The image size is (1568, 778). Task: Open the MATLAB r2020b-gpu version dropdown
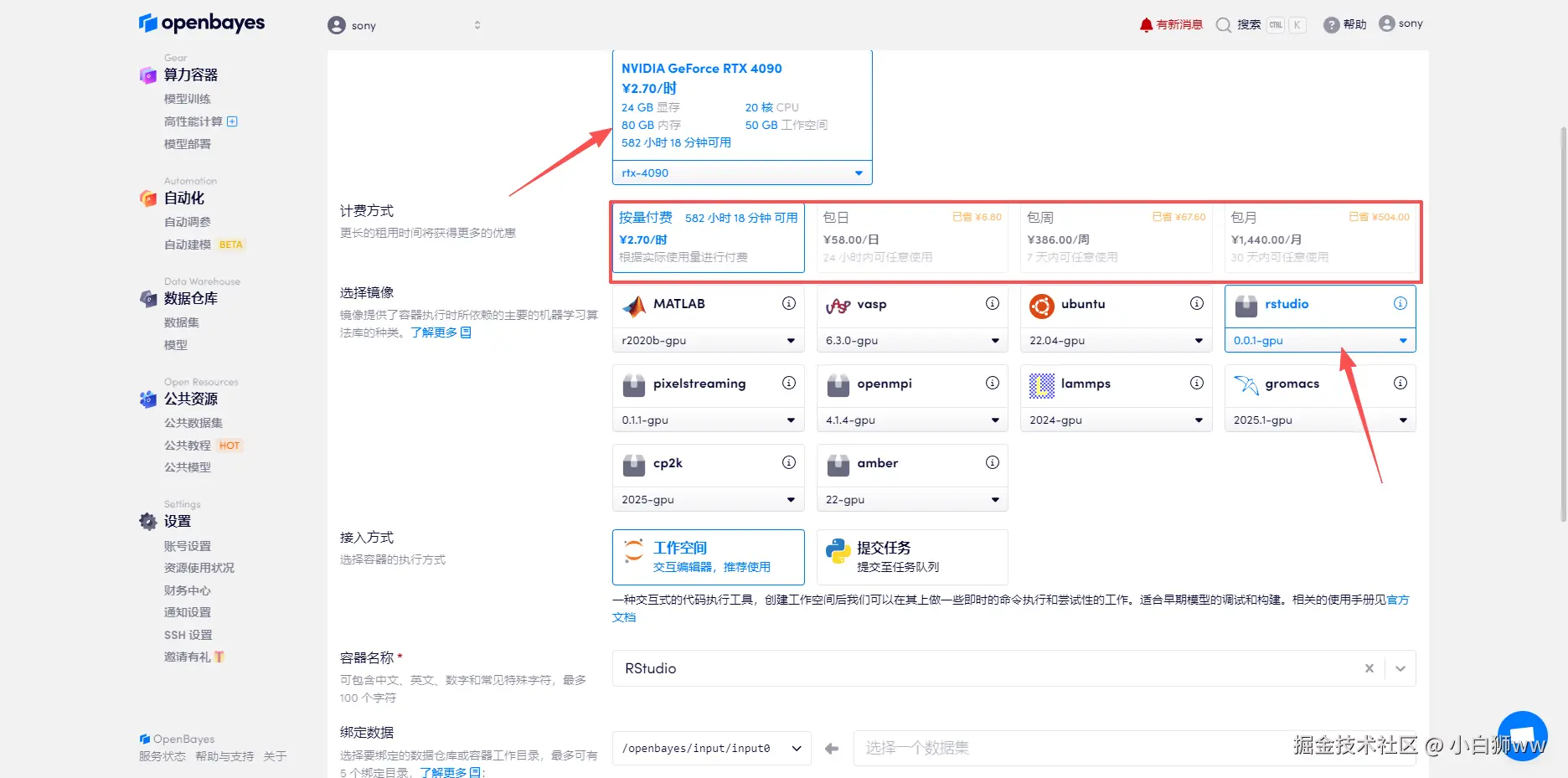click(709, 340)
